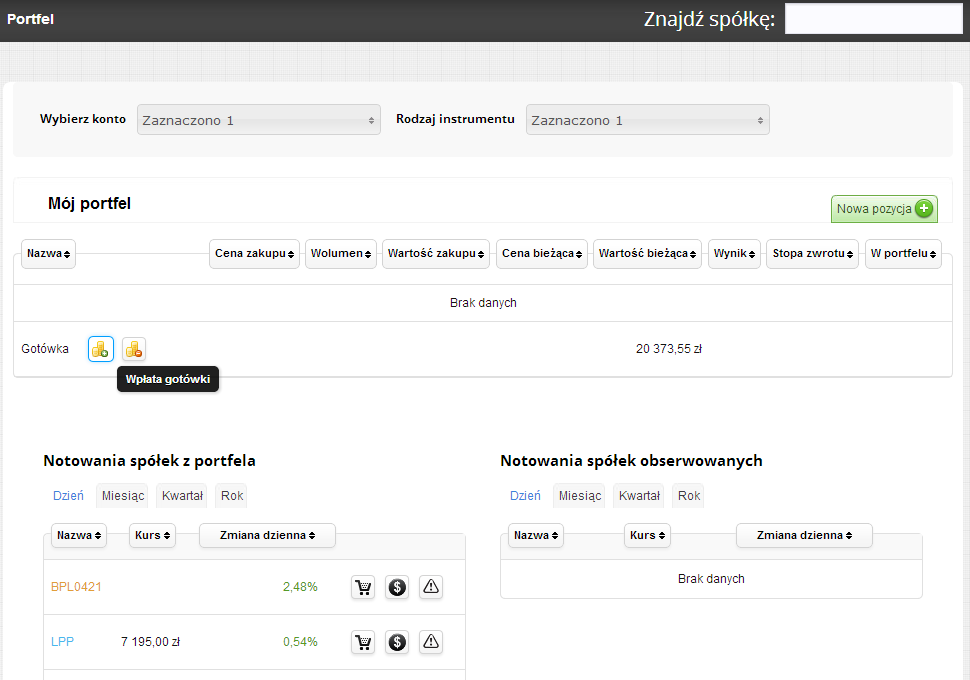Select Rok tab in portfolio quotes

tap(232, 496)
